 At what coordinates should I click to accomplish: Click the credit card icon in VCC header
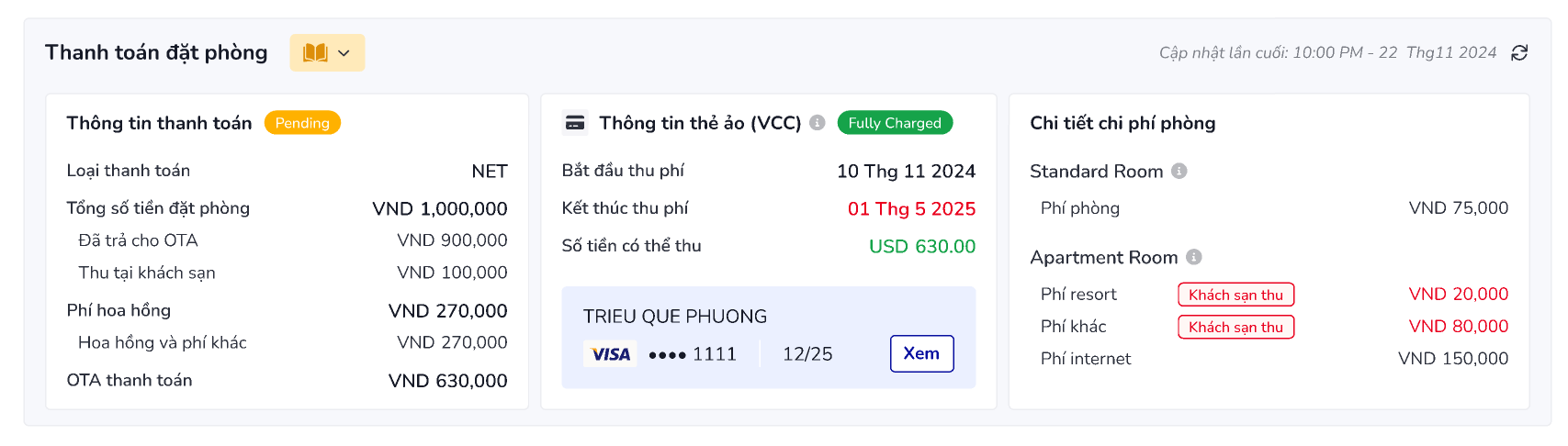coord(576,123)
